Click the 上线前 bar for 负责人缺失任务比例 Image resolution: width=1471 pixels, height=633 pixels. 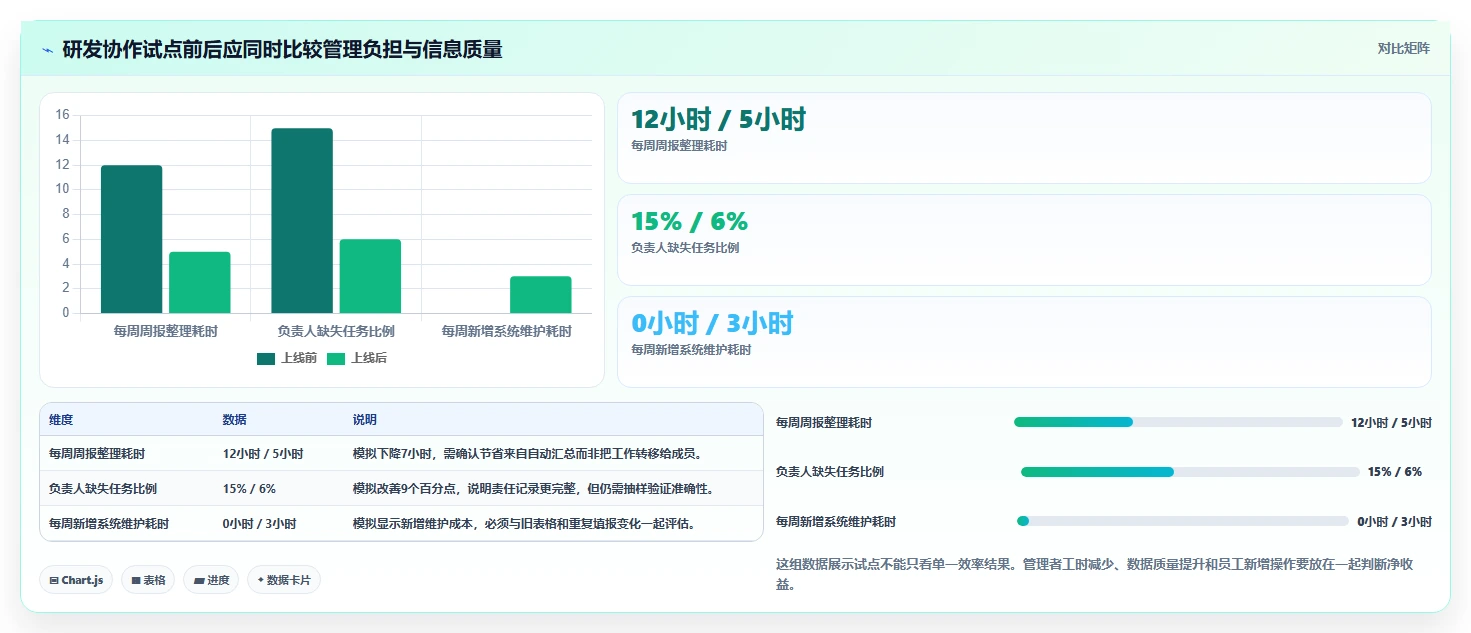pyautogui.click(x=302, y=220)
